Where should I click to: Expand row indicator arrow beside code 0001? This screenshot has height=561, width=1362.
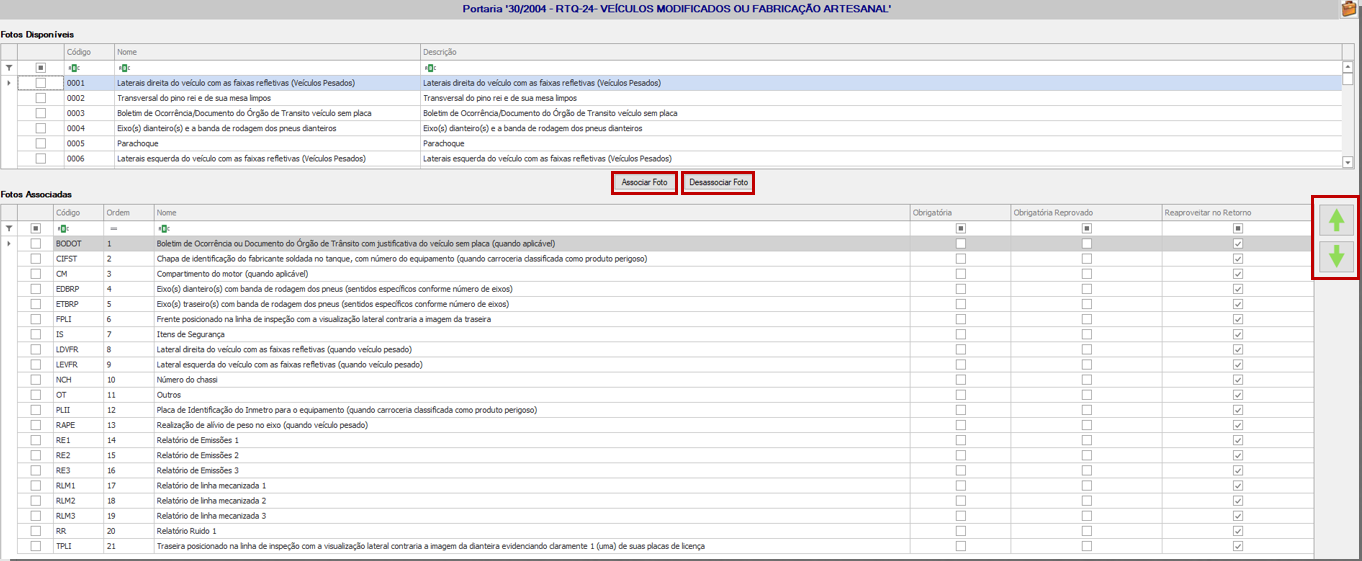(9, 83)
